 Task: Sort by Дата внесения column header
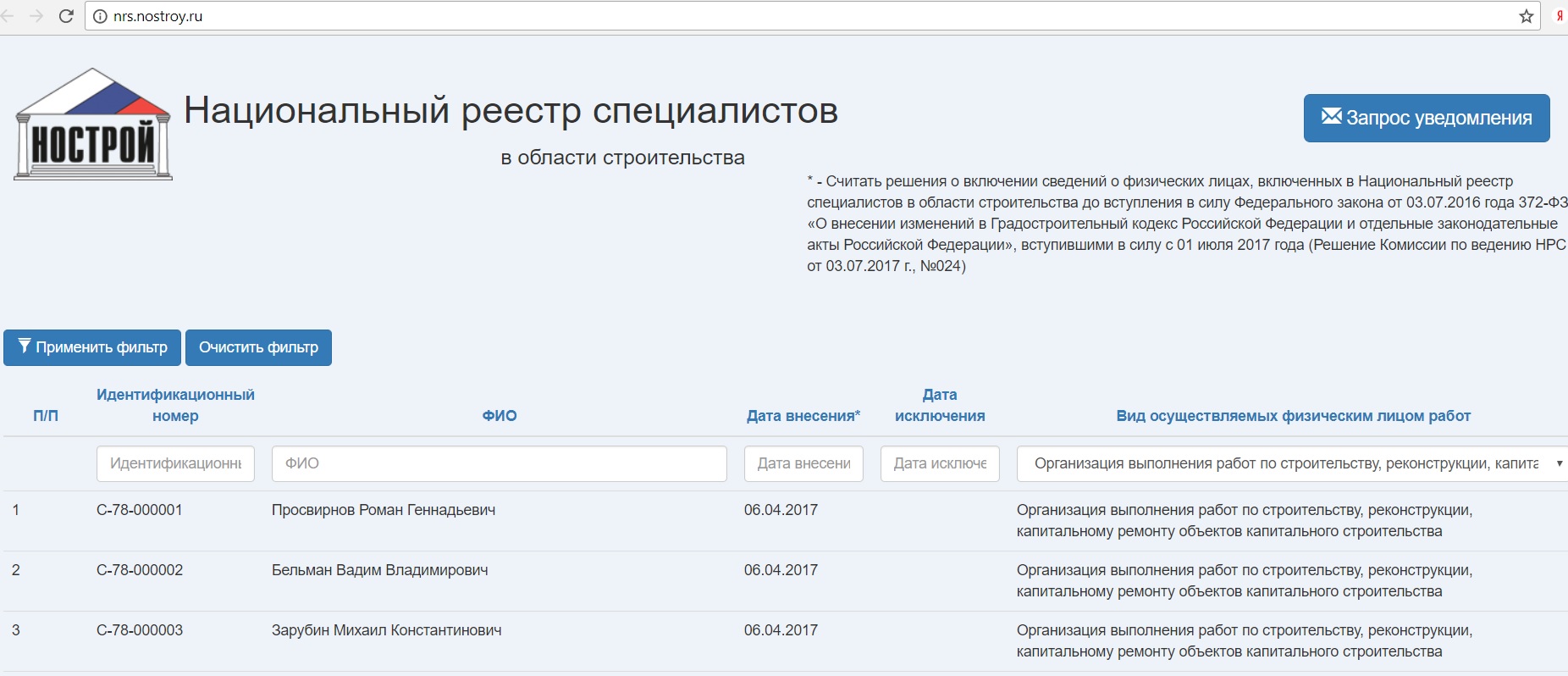[803, 416]
